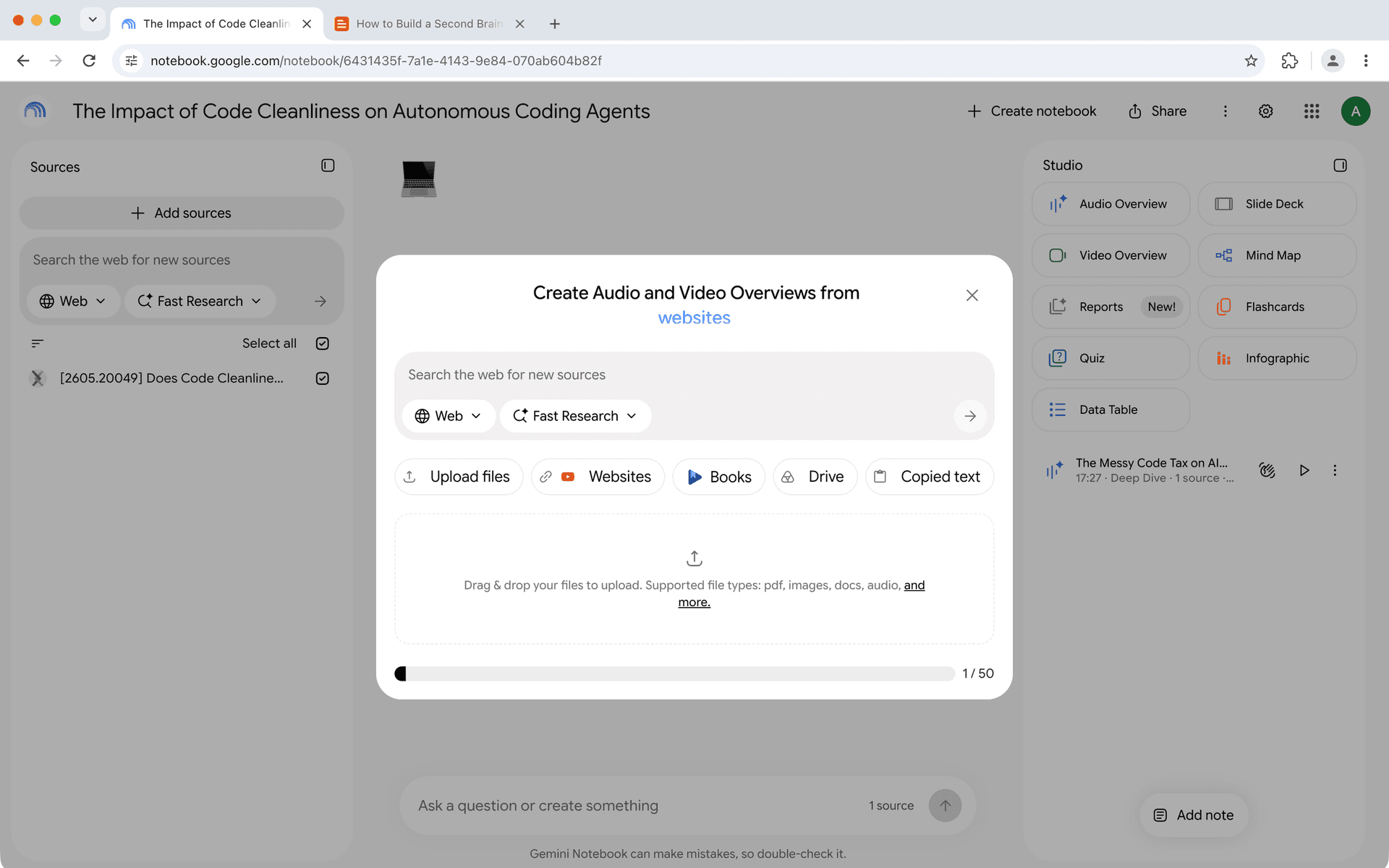This screenshot has width=1389, height=868.
Task: Play The Messy Code Tax audio overview
Action: point(1304,470)
